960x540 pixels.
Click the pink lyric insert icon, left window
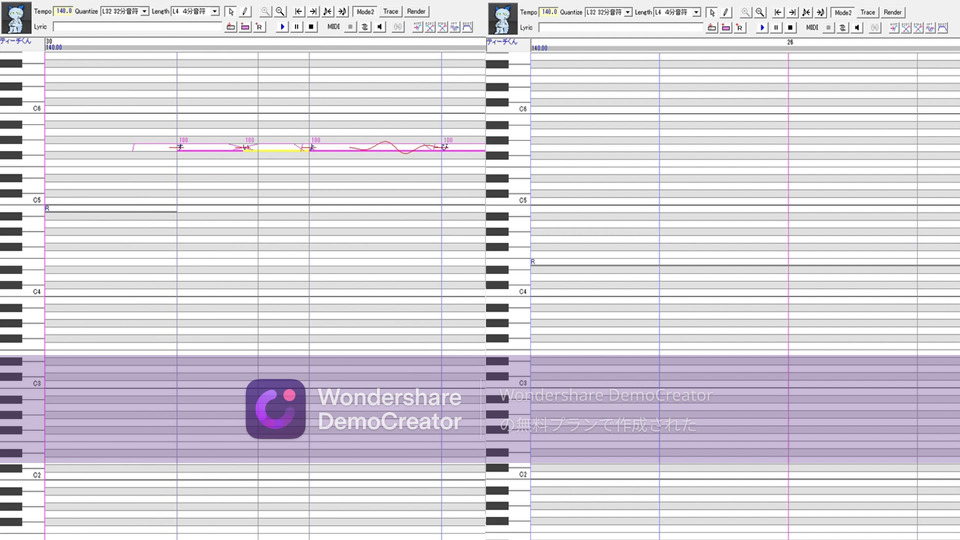click(245, 27)
